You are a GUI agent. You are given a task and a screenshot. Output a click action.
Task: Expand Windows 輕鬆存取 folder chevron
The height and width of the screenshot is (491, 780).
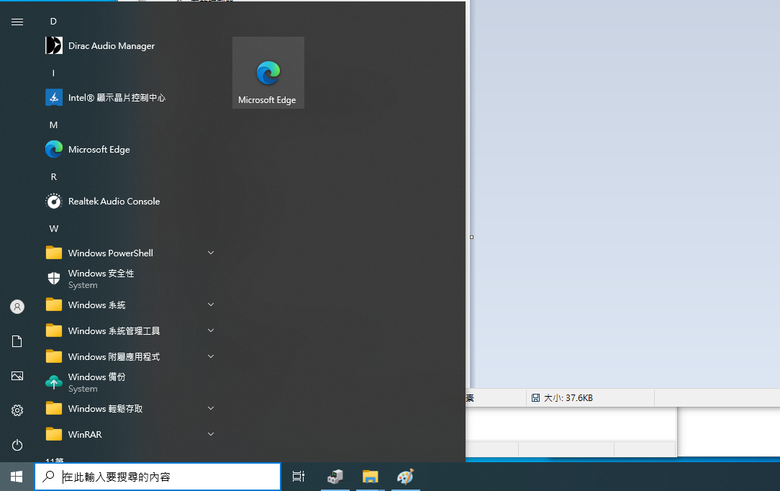pos(211,408)
